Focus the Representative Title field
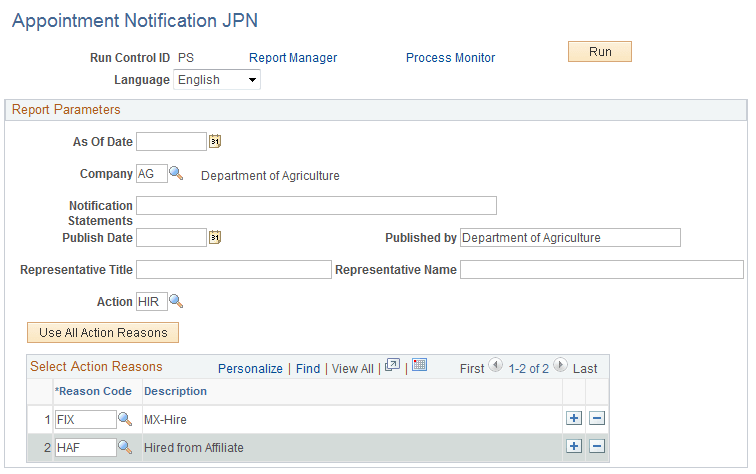This screenshot has height=474, width=756. [234, 270]
